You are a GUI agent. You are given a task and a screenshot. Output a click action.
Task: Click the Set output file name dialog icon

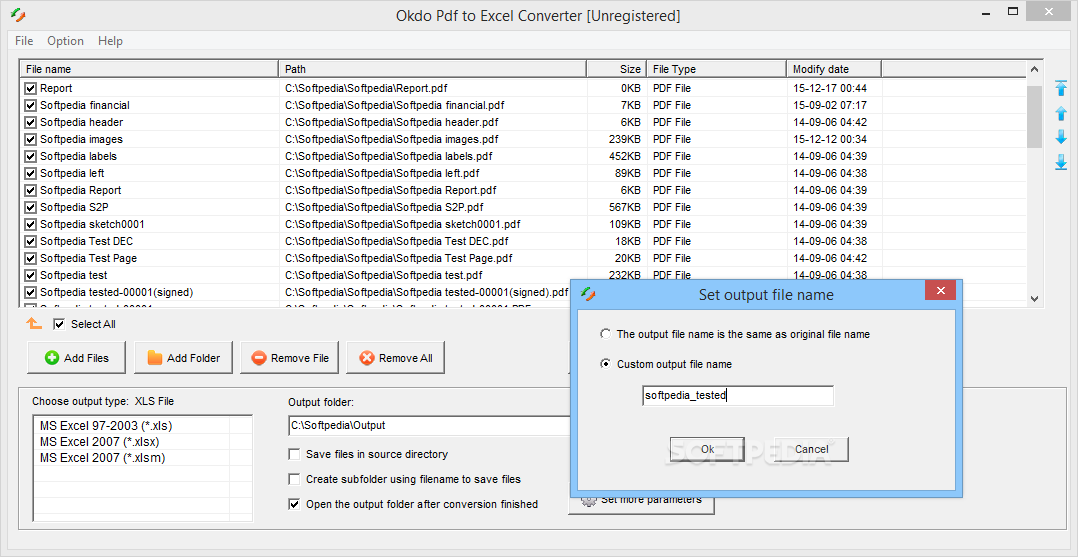point(588,294)
